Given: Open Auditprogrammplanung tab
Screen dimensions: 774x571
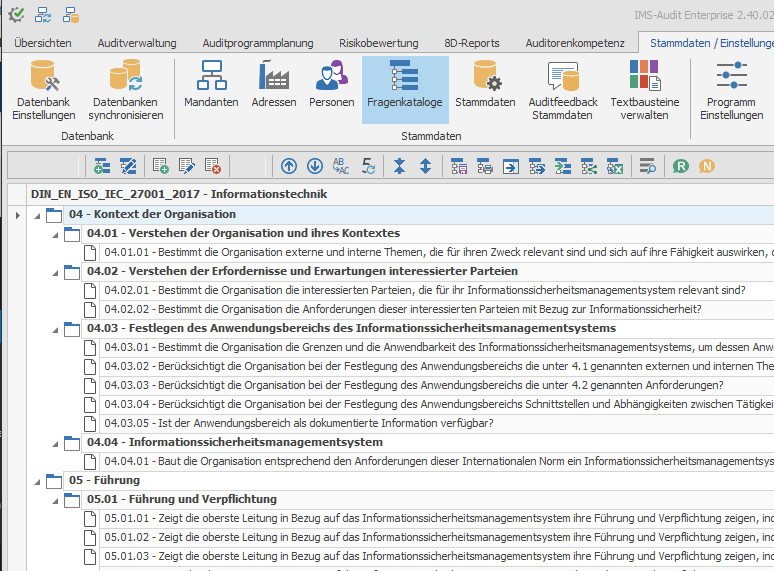Looking at the screenshot, I should click(x=258, y=43).
